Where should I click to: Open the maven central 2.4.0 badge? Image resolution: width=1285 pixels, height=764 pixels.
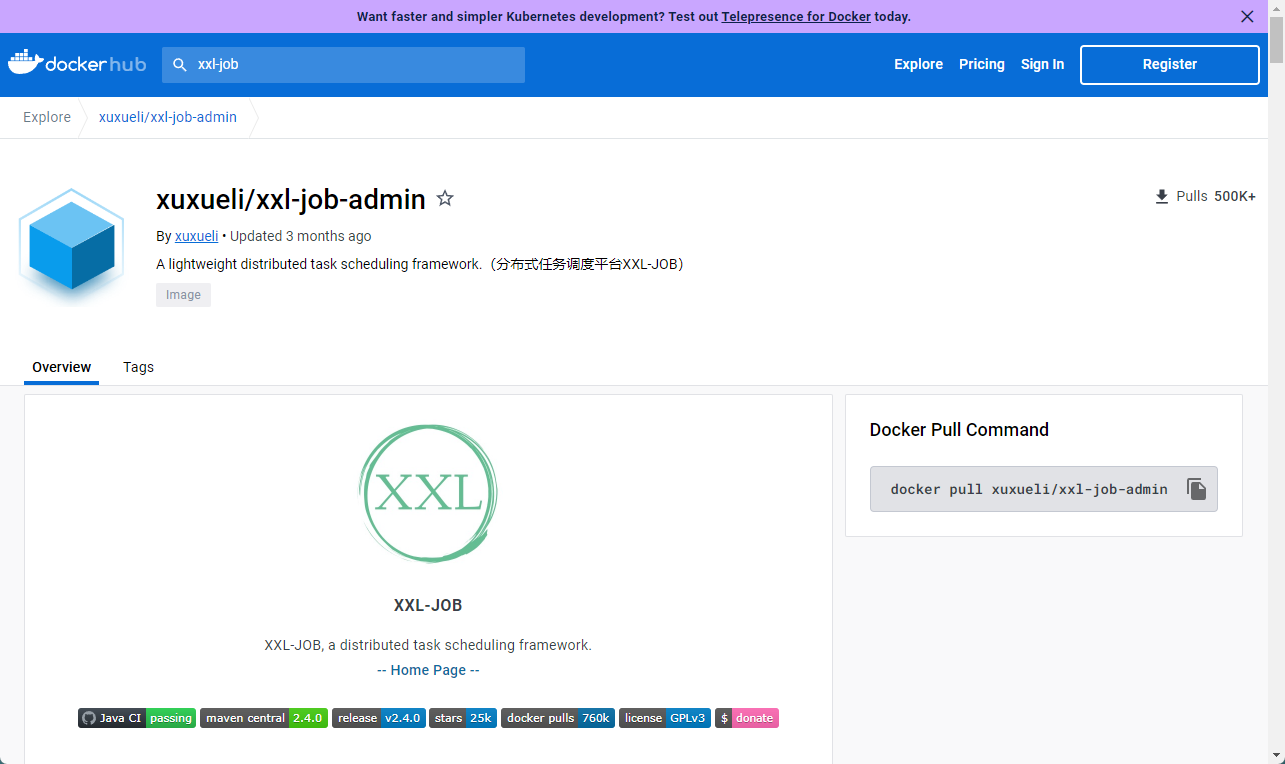coord(264,718)
